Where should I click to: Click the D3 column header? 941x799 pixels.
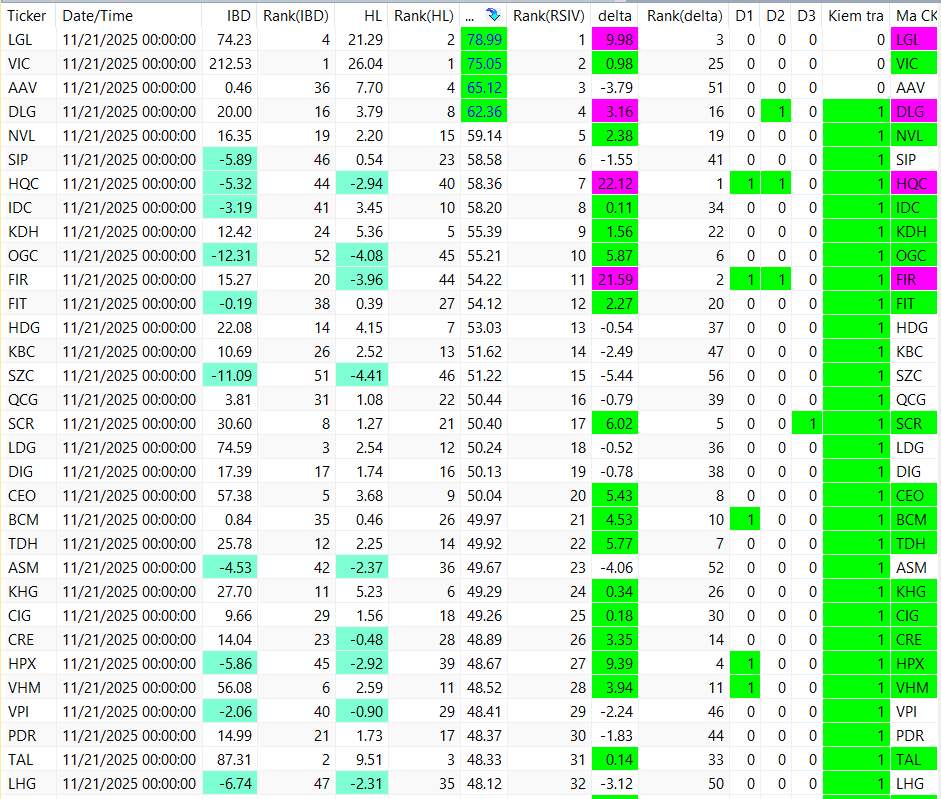tap(807, 16)
